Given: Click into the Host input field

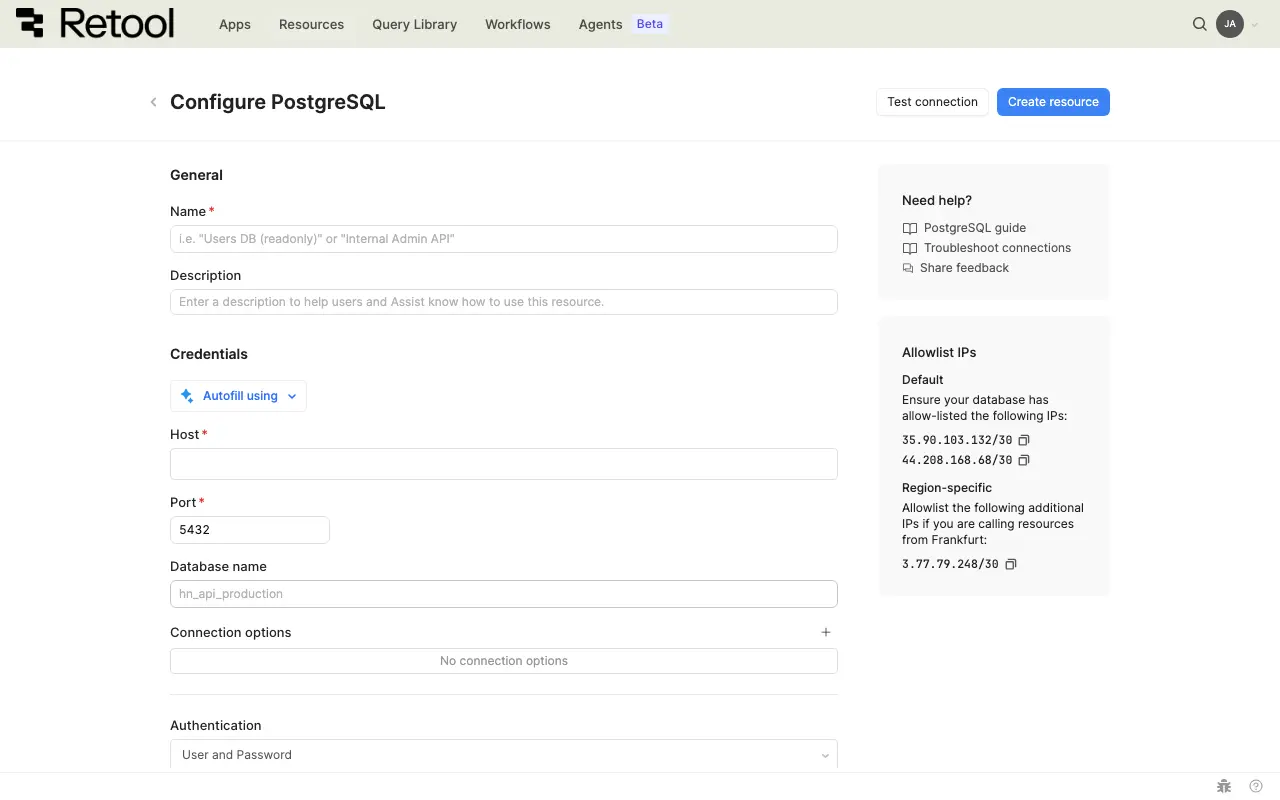Looking at the screenshot, I should (503, 464).
